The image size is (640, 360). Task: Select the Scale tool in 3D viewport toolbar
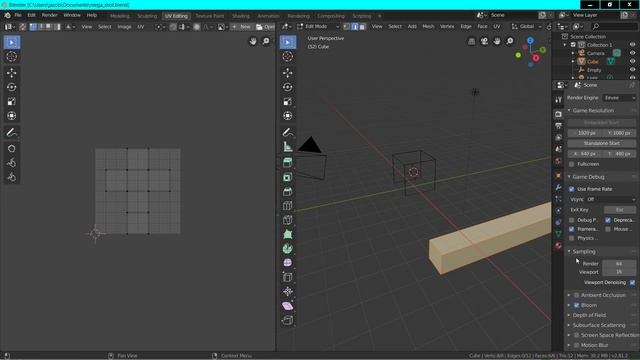pyautogui.click(x=288, y=102)
